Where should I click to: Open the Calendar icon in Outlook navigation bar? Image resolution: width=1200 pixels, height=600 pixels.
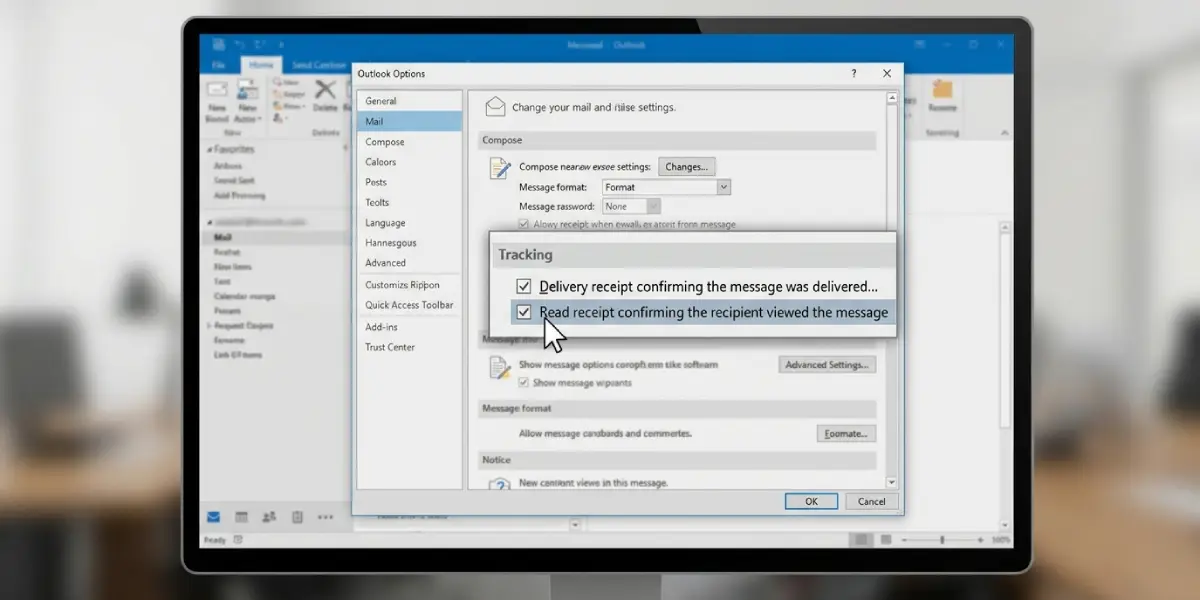point(241,517)
